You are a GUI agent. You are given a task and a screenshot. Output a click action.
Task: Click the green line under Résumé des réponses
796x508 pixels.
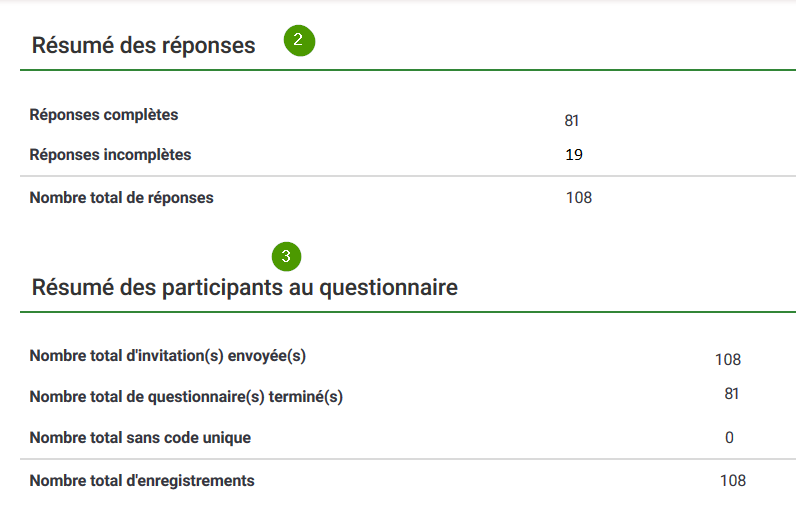click(408, 70)
